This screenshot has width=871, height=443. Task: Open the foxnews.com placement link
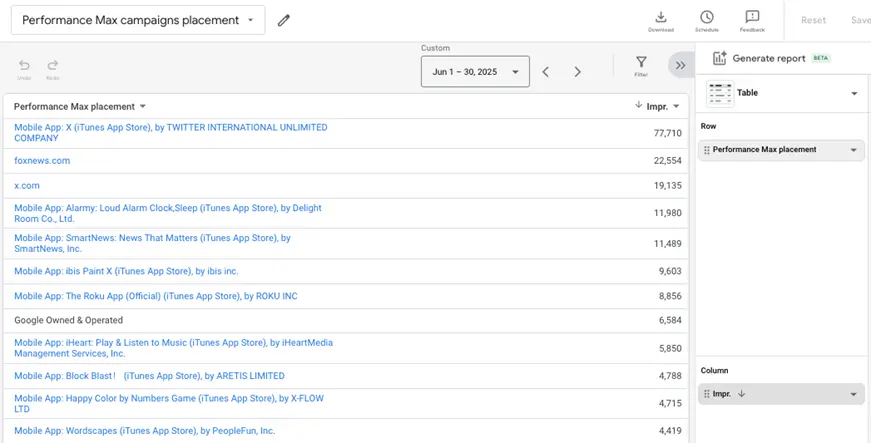coord(42,160)
